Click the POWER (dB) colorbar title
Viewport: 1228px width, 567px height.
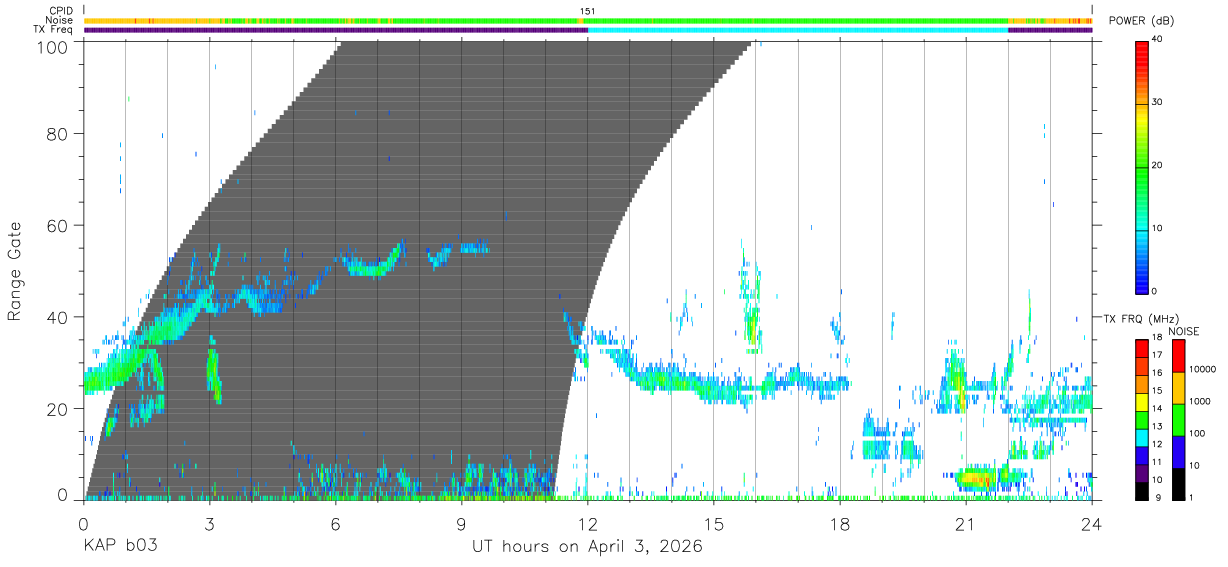point(1142,21)
